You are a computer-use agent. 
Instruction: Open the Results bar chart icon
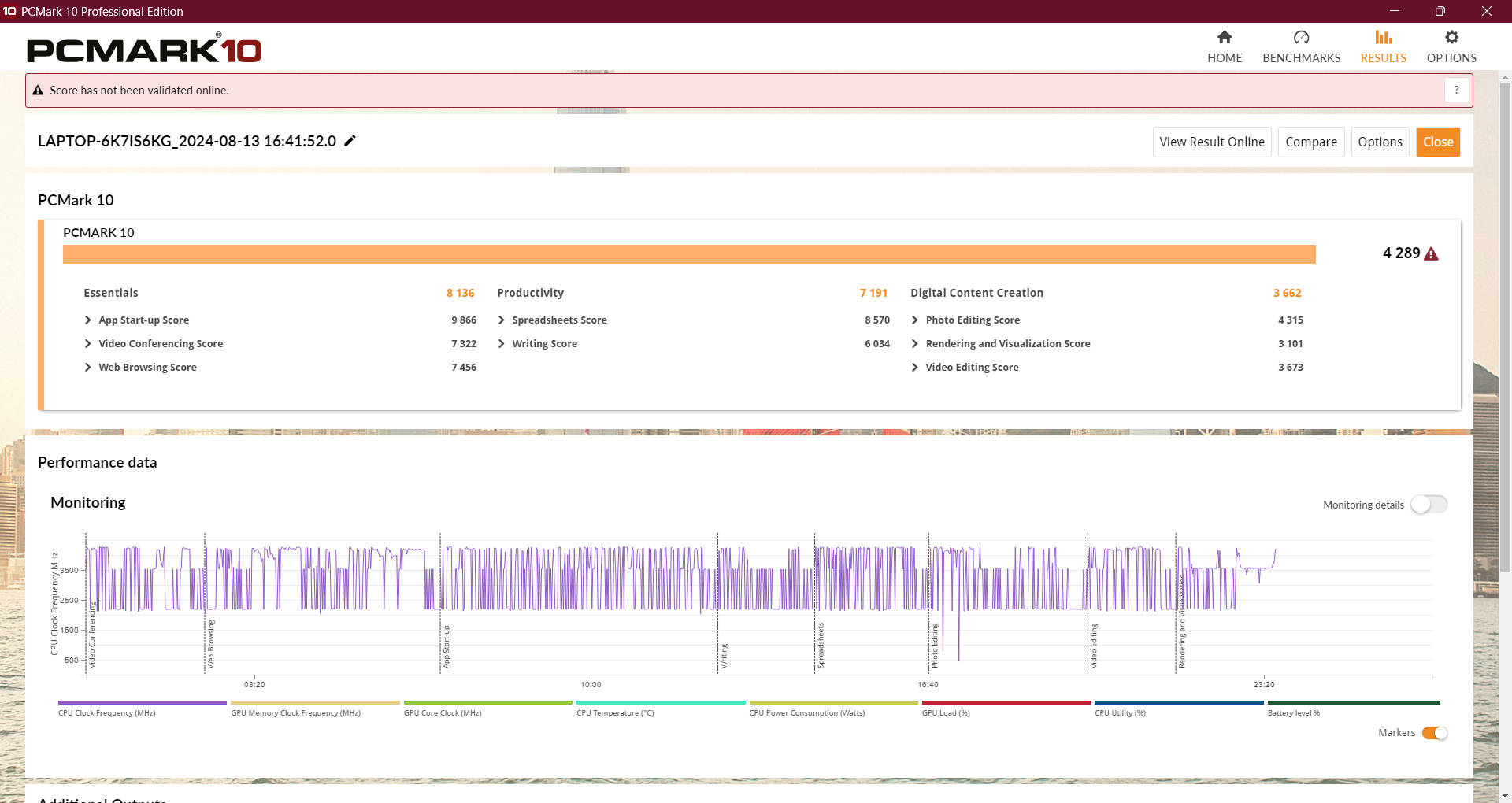click(1384, 37)
